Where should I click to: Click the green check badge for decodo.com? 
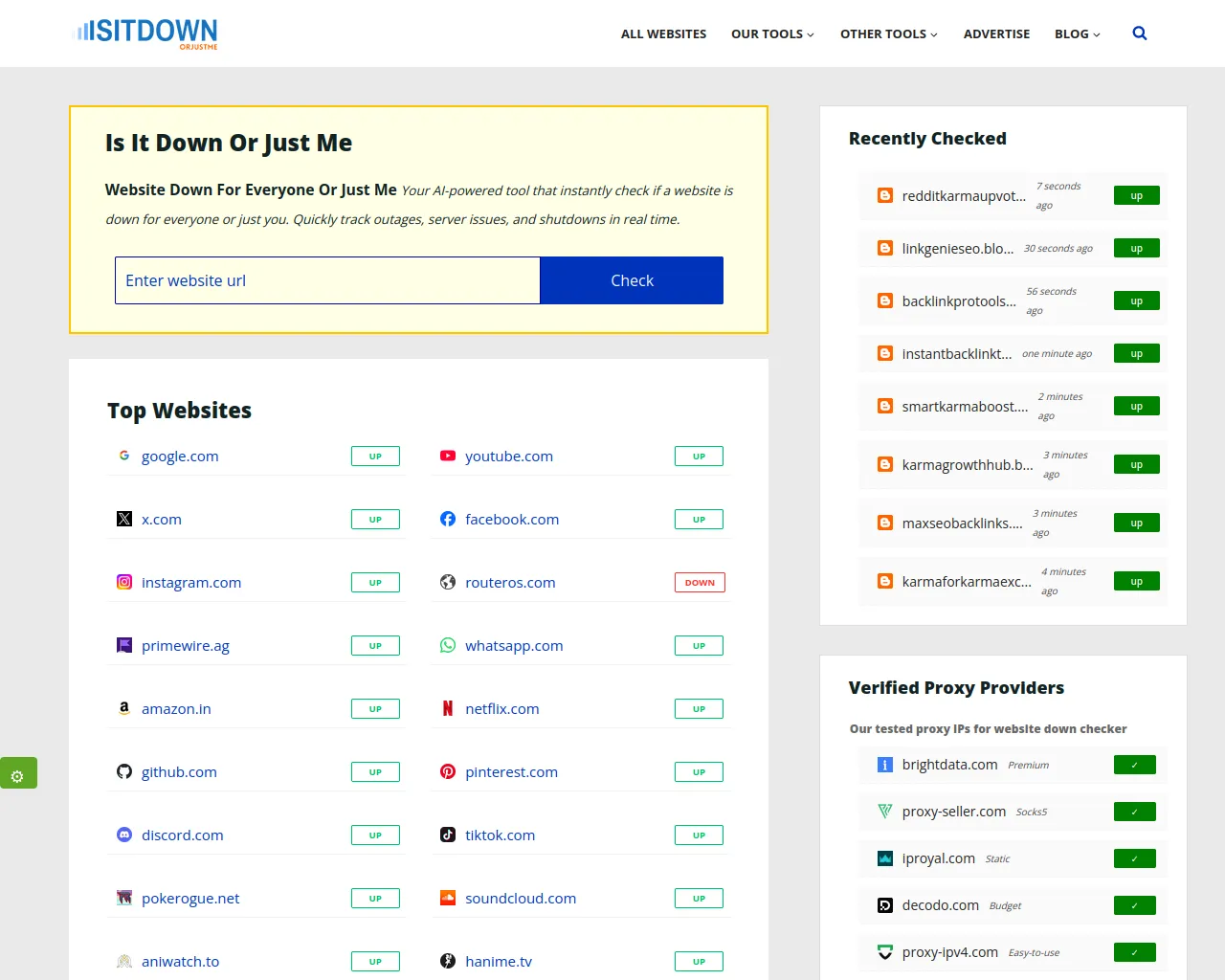click(1135, 905)
